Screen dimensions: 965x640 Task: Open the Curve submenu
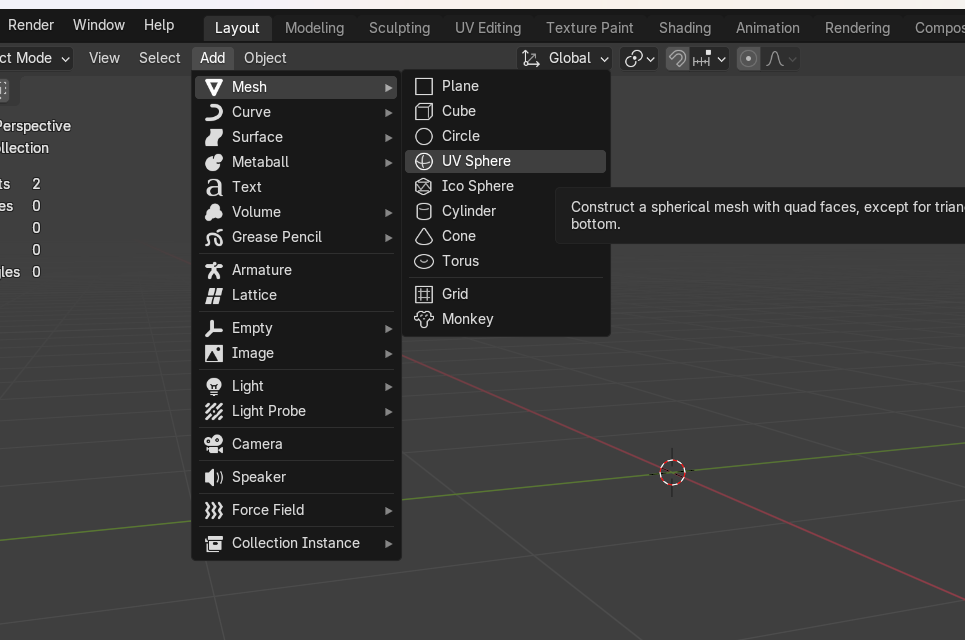point(296,112)
